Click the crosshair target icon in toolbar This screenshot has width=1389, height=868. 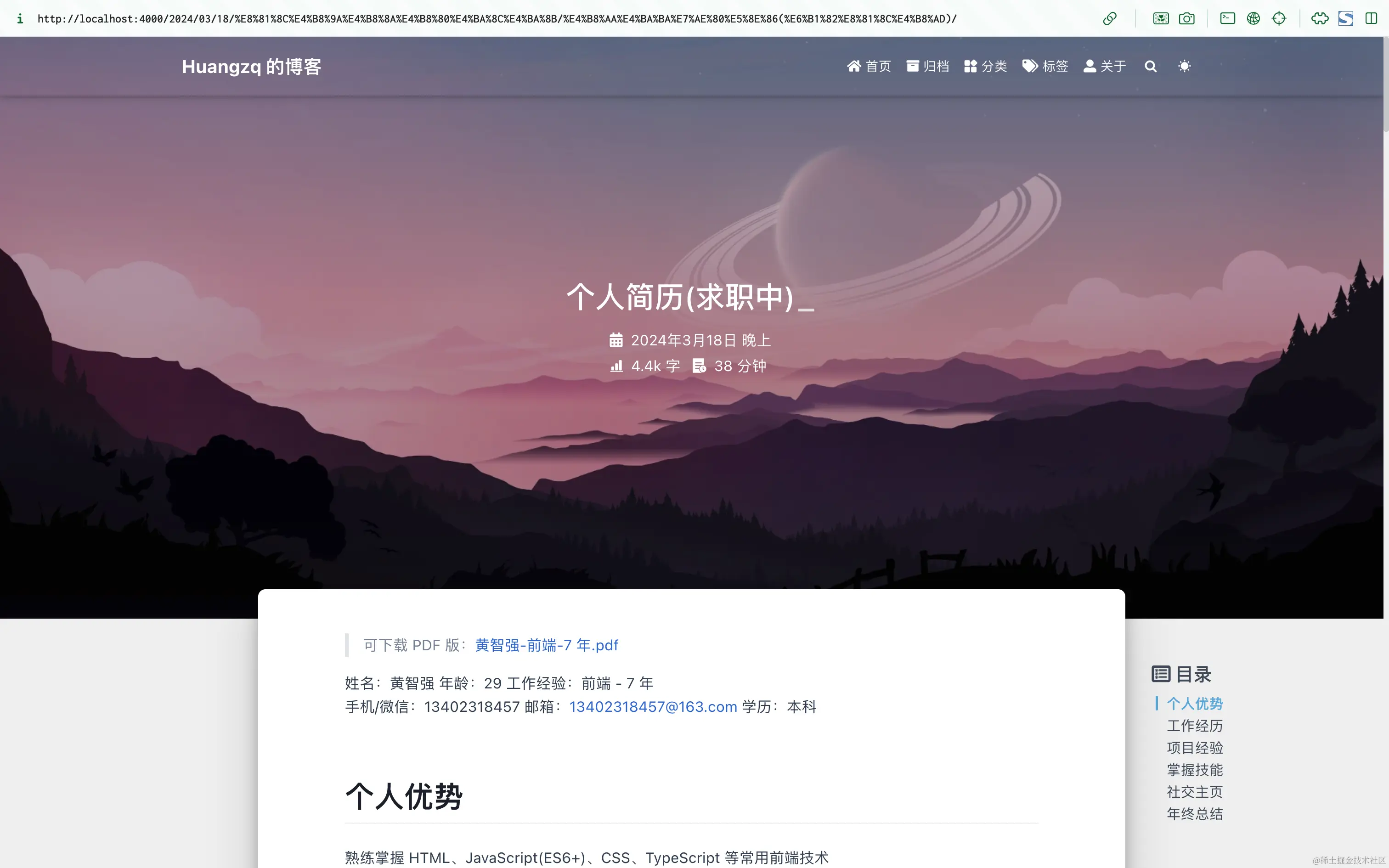(x=1279, y=18)
